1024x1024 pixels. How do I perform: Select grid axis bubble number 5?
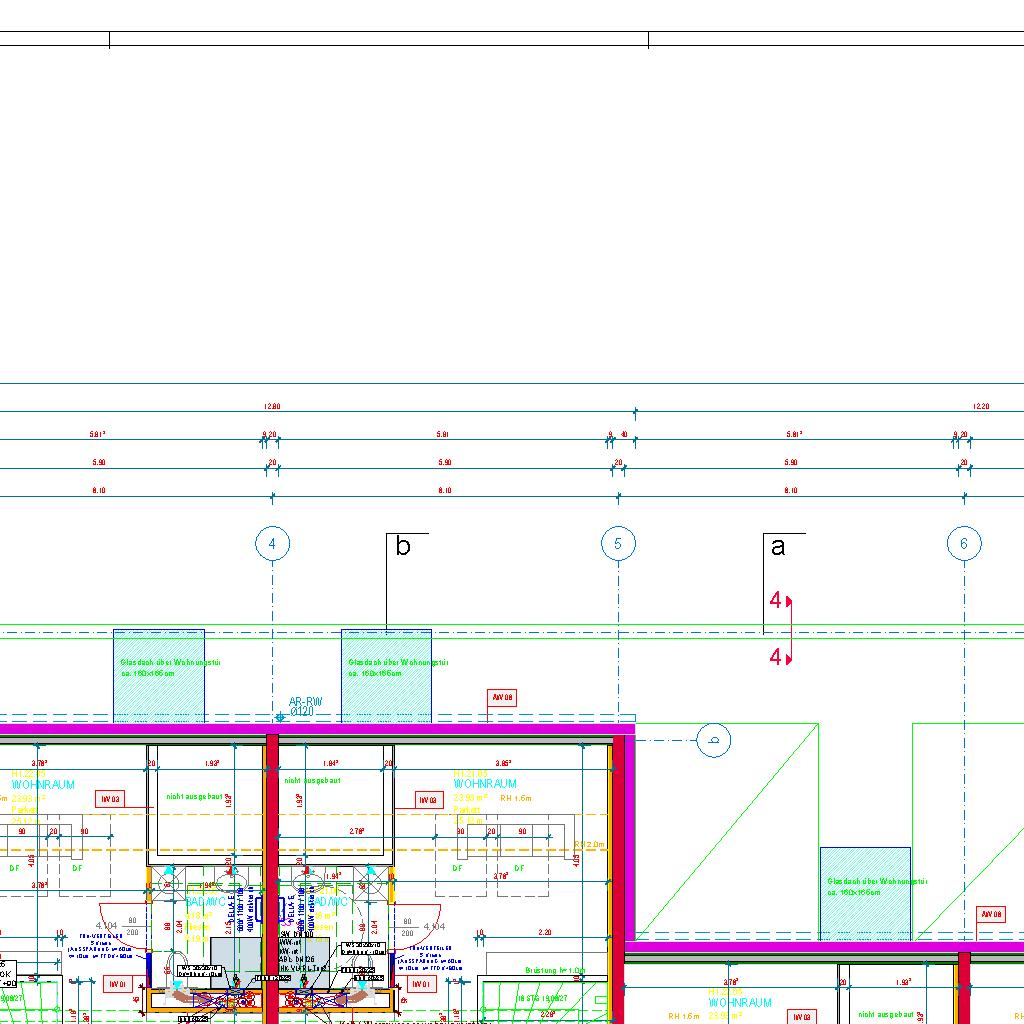click(618, 544)
